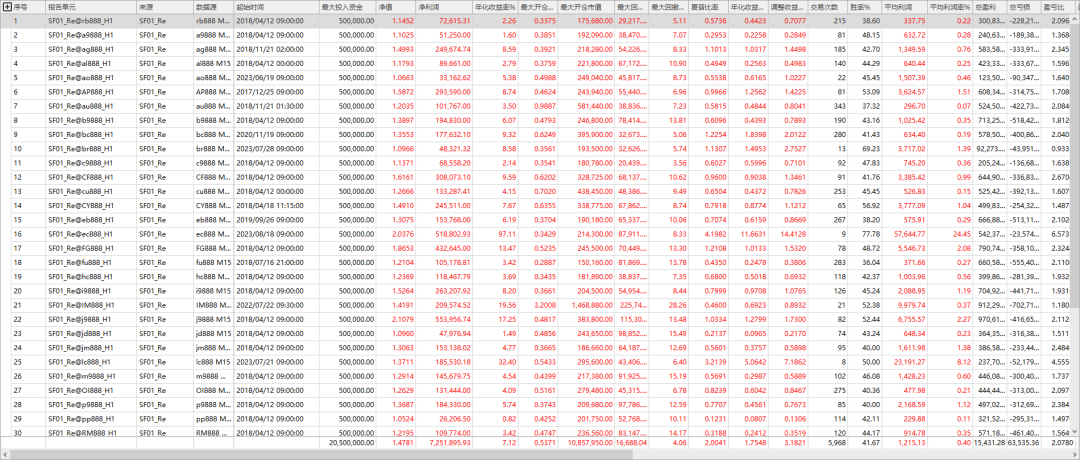Sort by the 序号 column header
The height and width of the screenshot is (460, 1080).
tap(22, 6)
